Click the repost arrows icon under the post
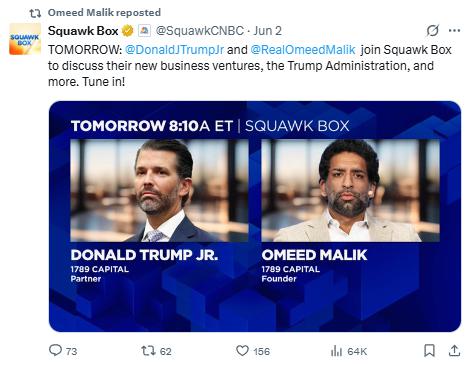 148,351
